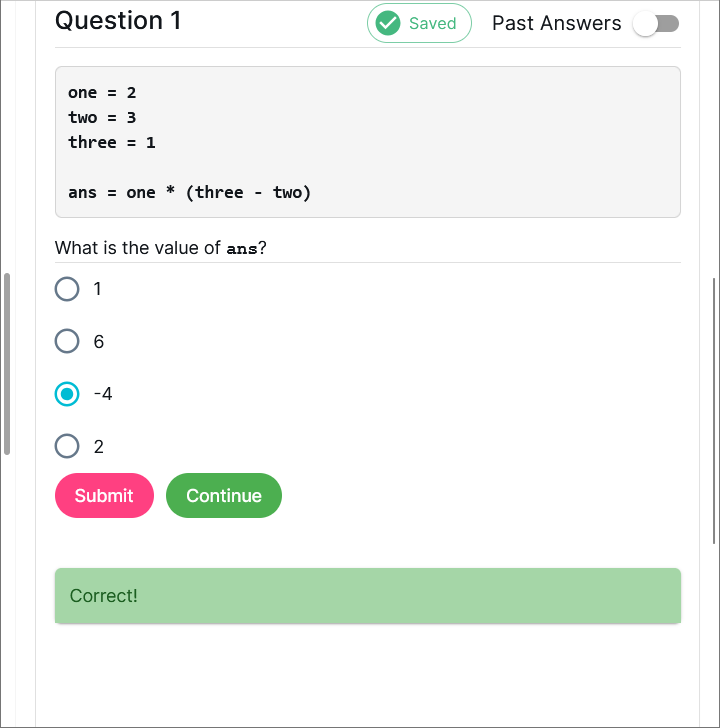Click the Past Answers label
Screen dimensions: 720x728
556,23
